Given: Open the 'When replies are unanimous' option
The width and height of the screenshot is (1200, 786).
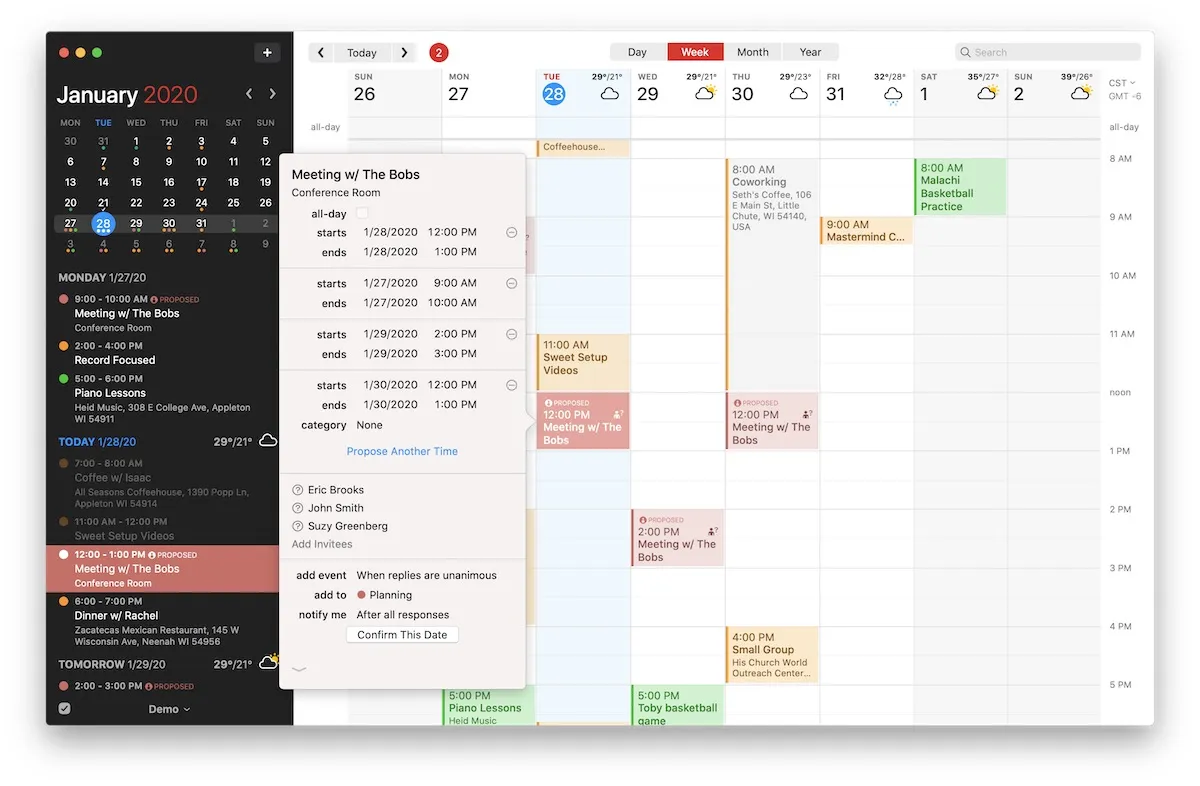Looking at the screenshot, I should point(426,575).
